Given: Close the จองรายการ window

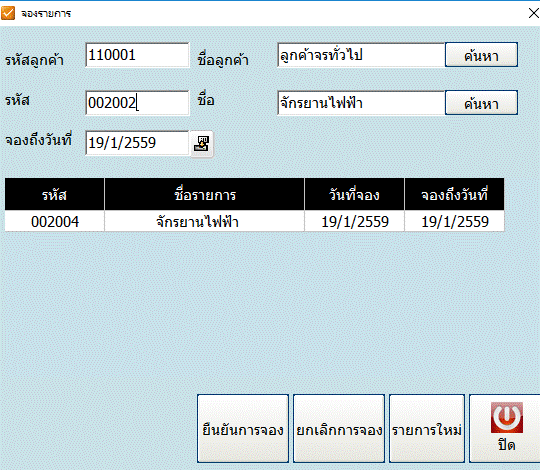Looking at the screenshot, I should point(533,13).
